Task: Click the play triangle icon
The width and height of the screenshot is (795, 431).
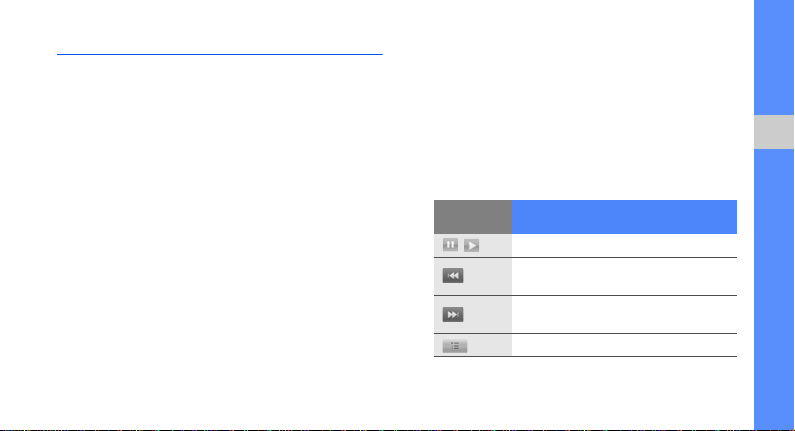Action: pos(472,246)
